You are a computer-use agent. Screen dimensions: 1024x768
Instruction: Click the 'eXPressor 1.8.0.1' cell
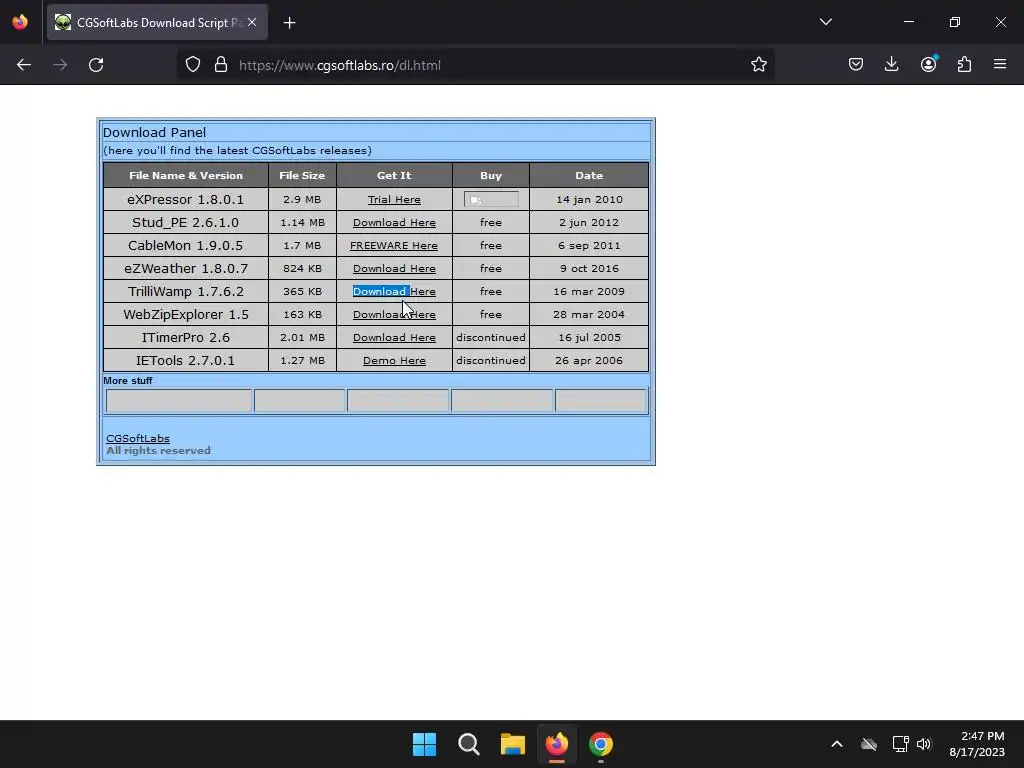click(x=185, y=199)
